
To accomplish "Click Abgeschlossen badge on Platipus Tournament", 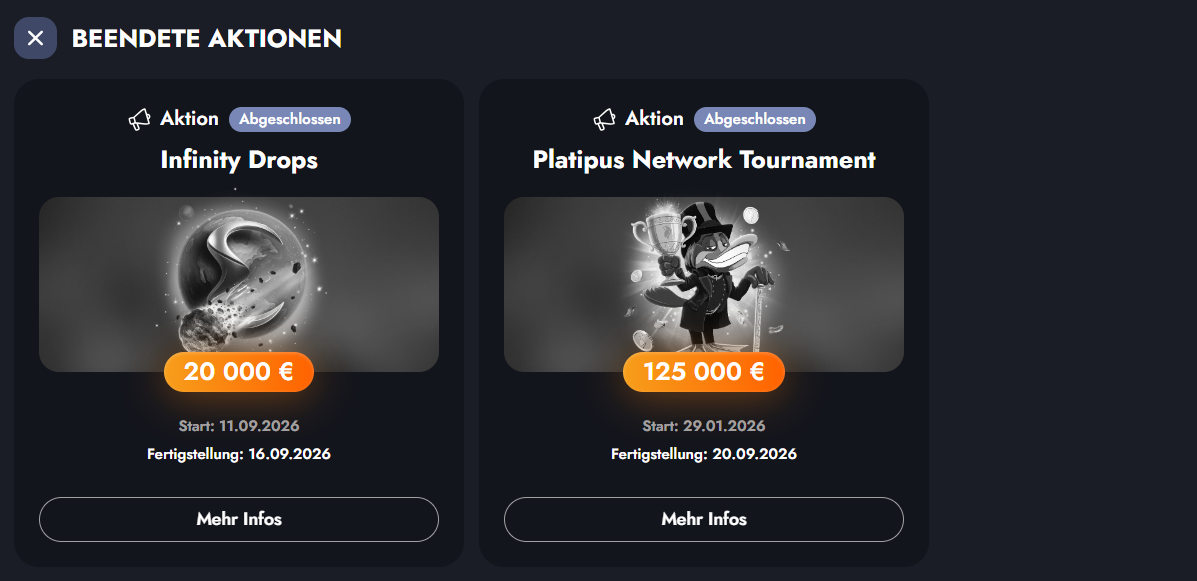I will [x=755, y=119].
